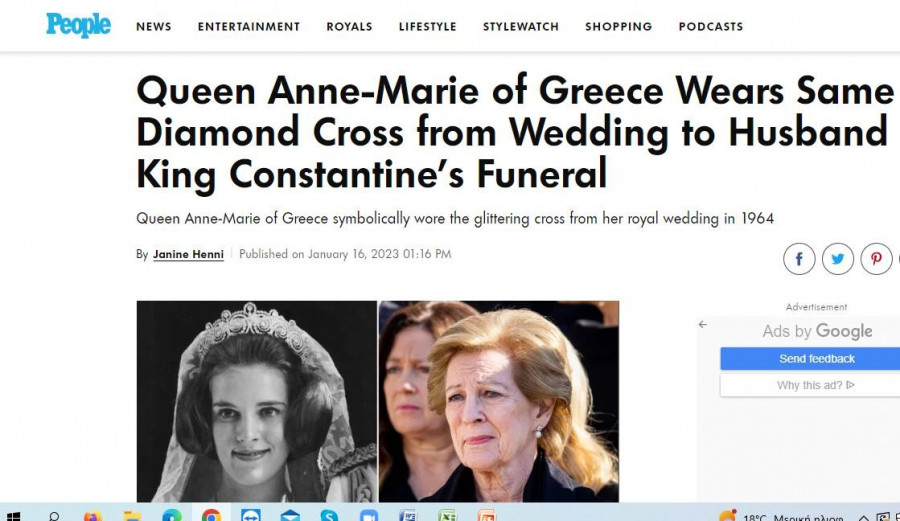Open Excel from the taskbar
Screen dimensions: 900x521
click(447, 515)
